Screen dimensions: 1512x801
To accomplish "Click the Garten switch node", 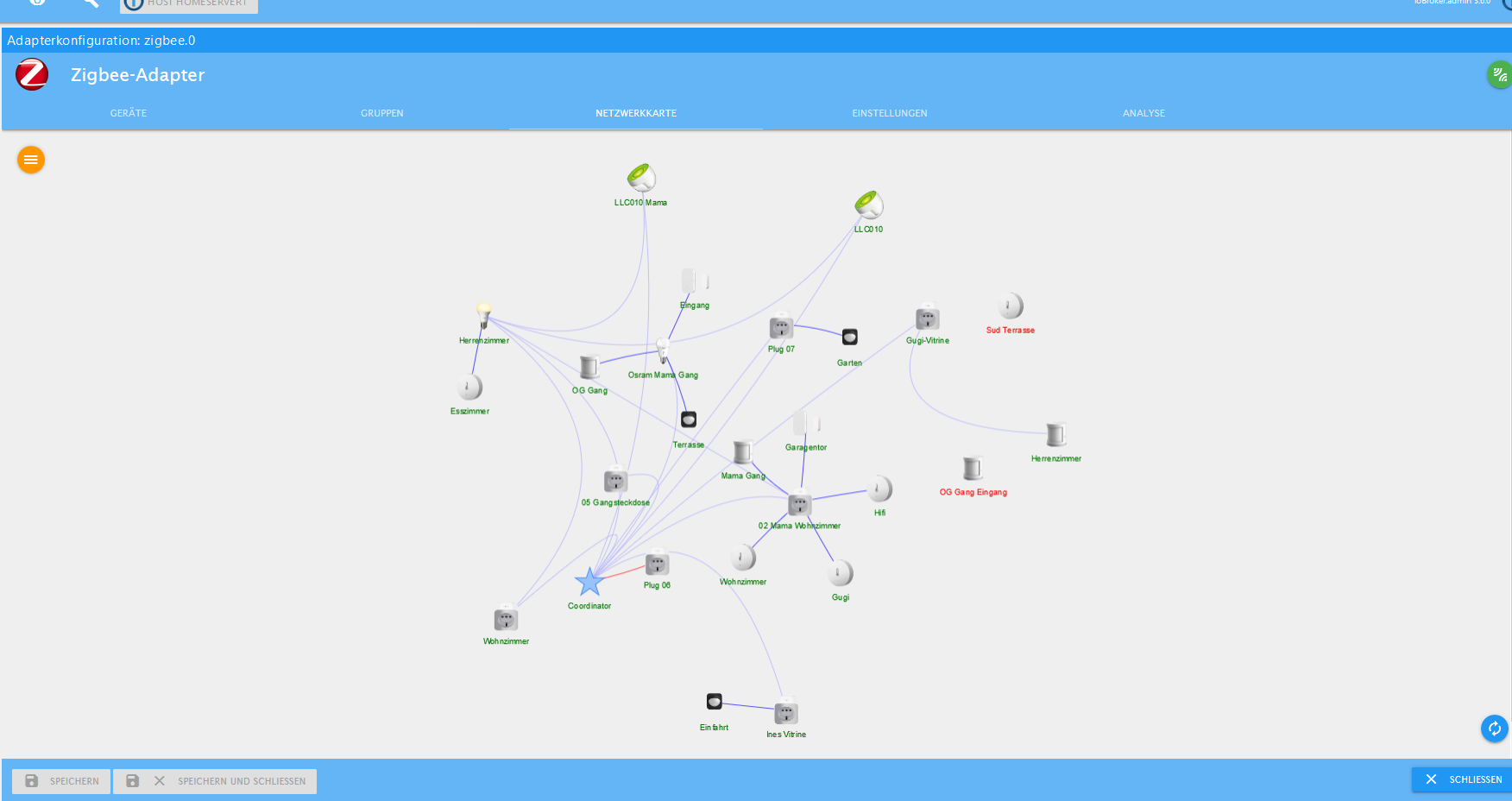I will (850, 337).
